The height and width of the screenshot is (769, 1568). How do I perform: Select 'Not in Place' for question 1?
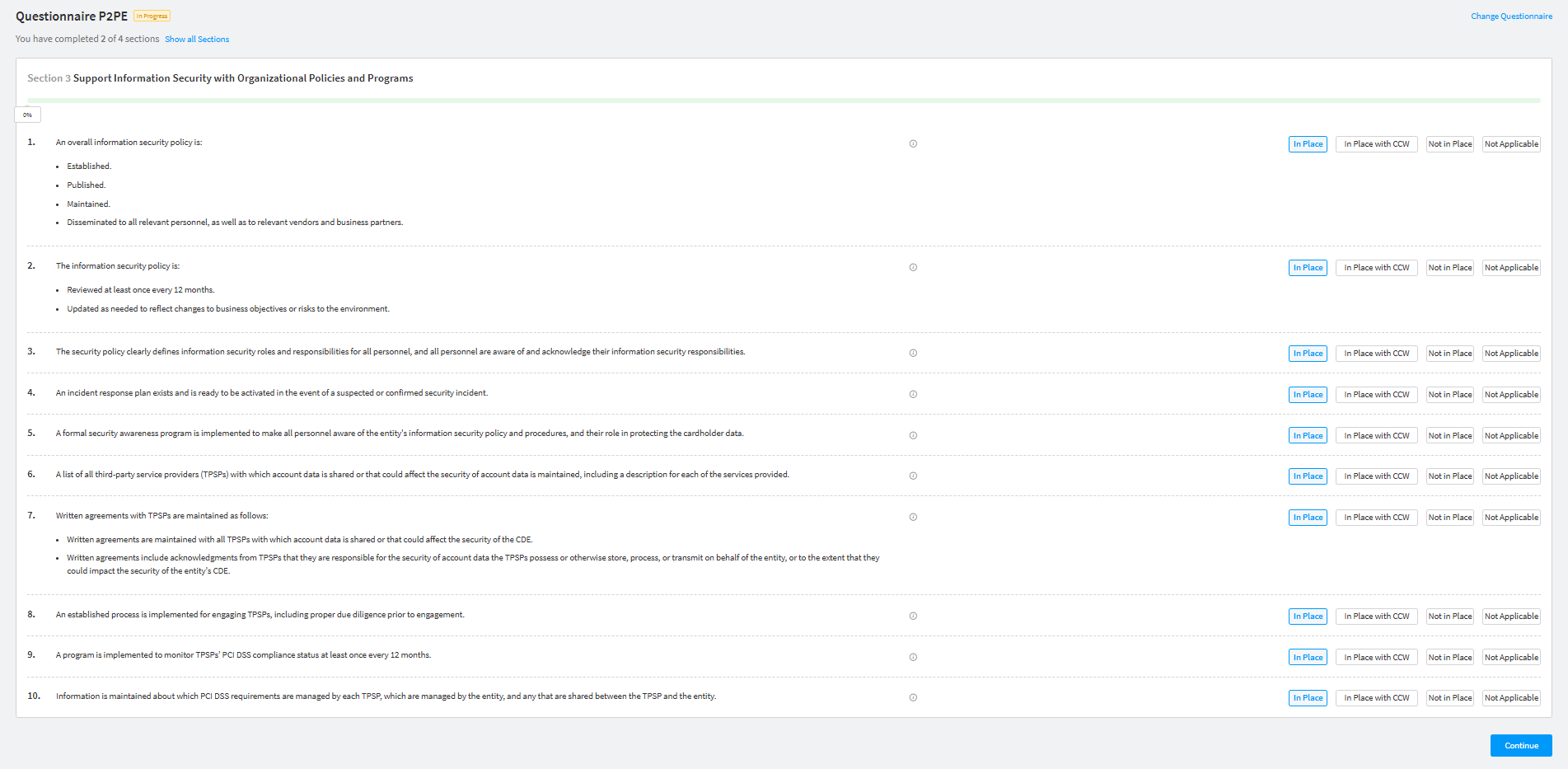(1449, 144)
